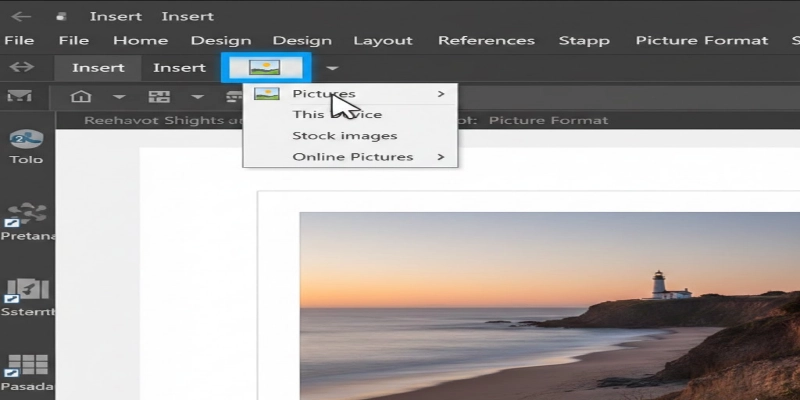The width and height of the screenshot is (800, 400).
Task: Expand the dropdown arrow right of the Pictures button
Action: (x=332, y=68)
